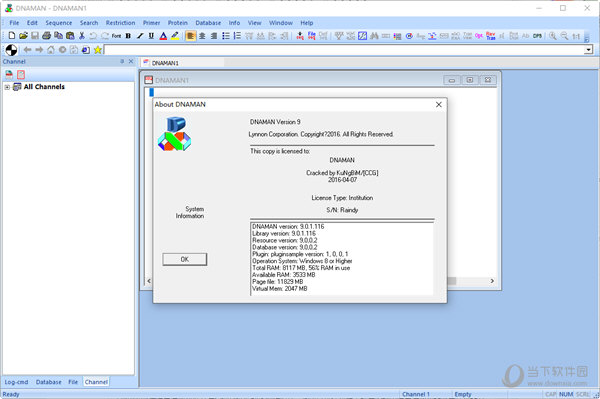Open the Help menu
The image size is (600, 399).
point(307,23)
